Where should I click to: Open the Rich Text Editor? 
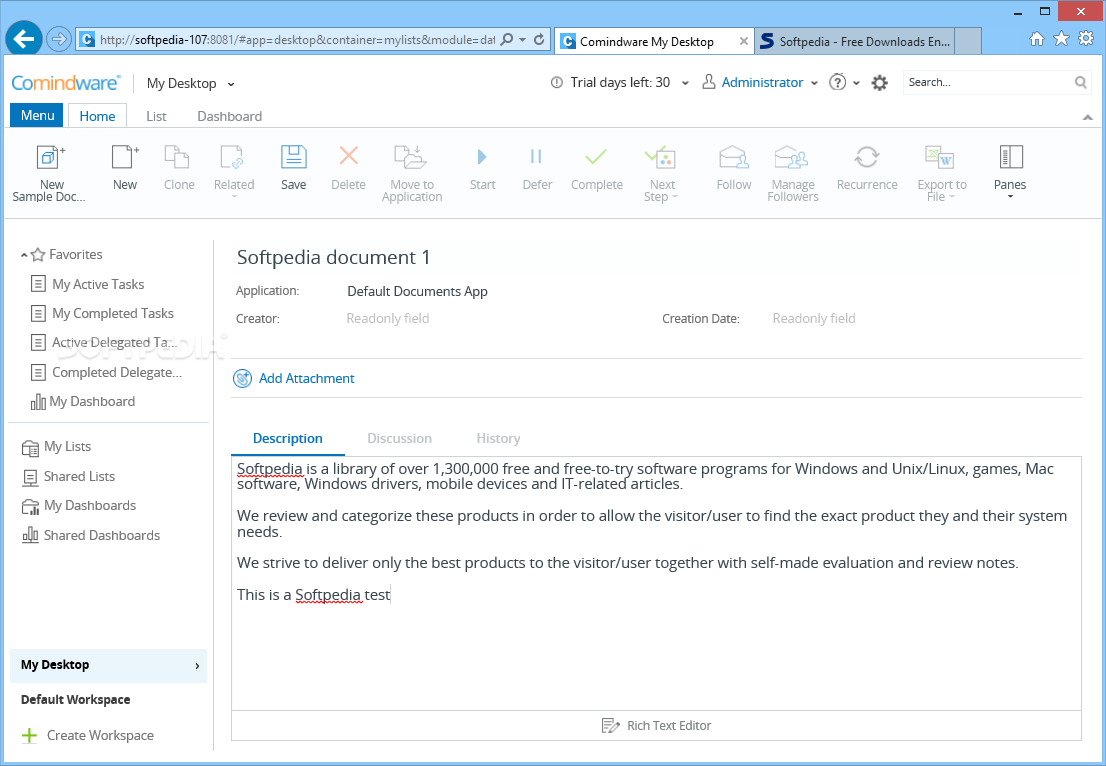click(x=656, y=725)
